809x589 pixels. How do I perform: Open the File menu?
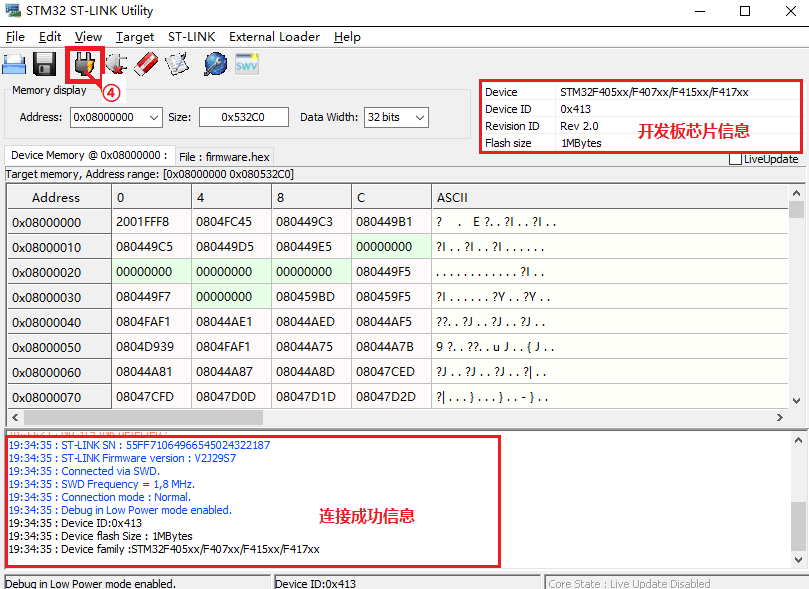click(15, 37)
